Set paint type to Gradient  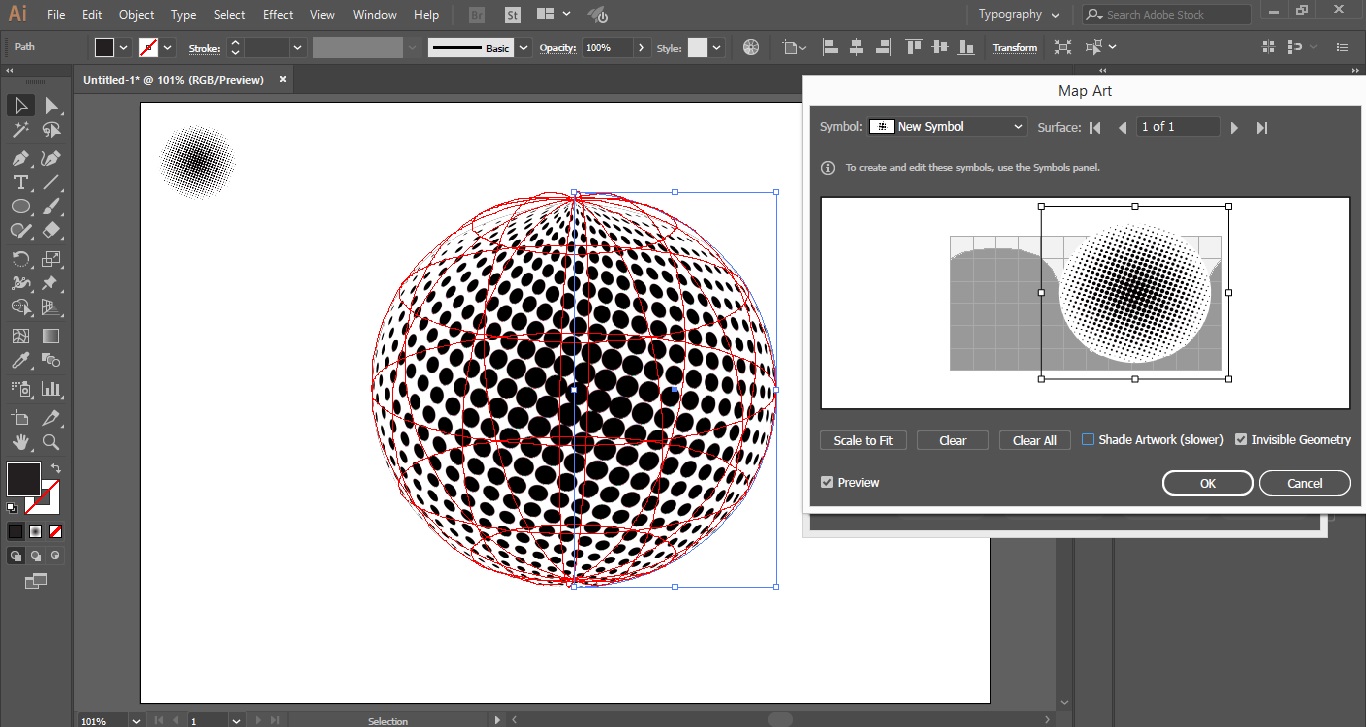tap(36, 531)
